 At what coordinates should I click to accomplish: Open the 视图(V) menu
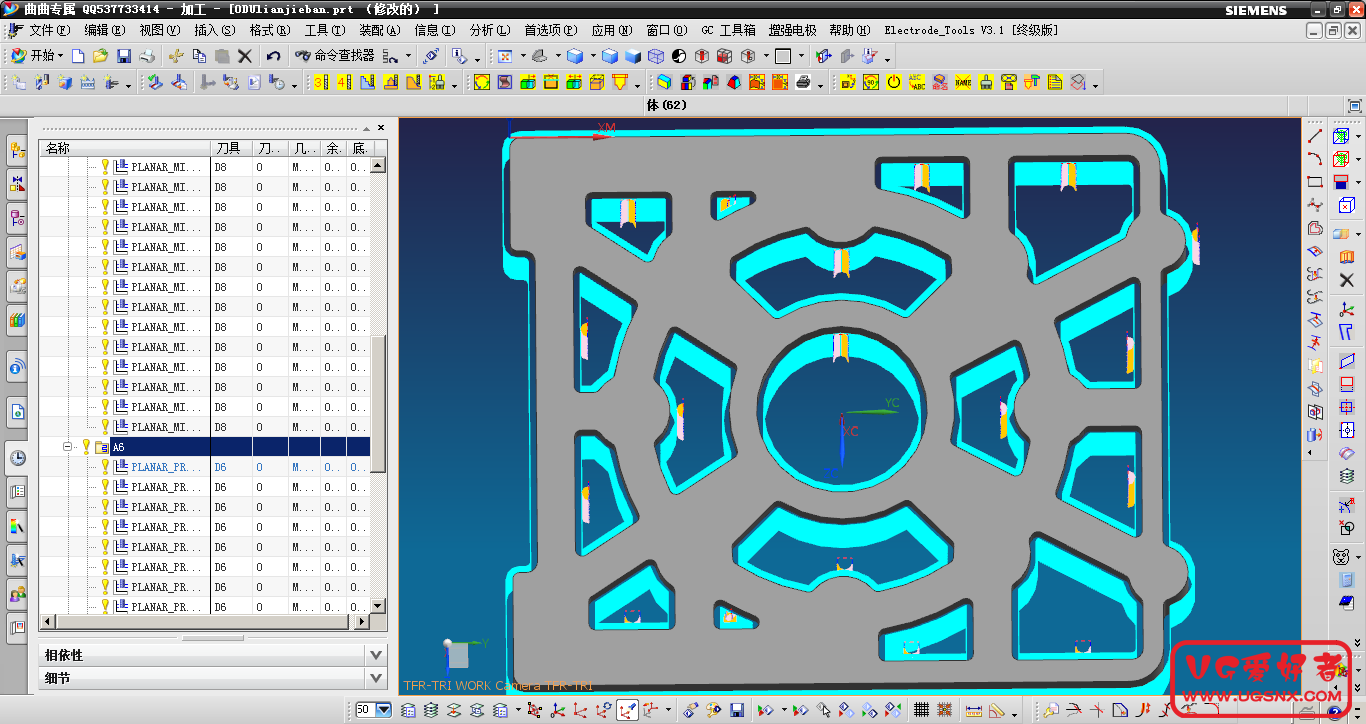[x=160, y=31]
